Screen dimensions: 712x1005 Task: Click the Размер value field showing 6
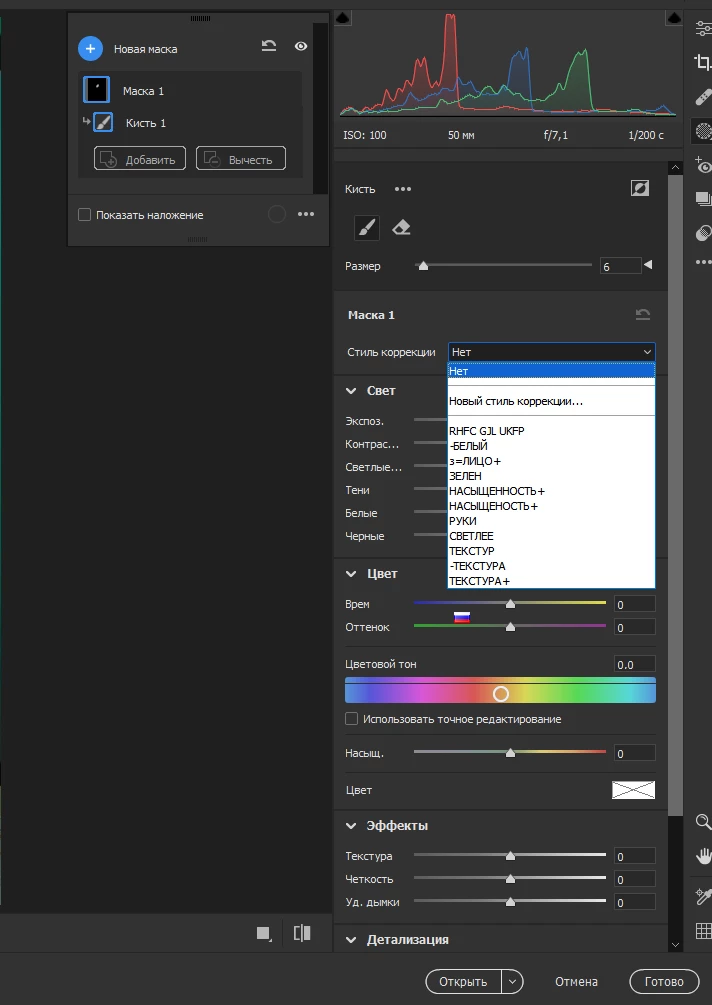coord(620,266)
